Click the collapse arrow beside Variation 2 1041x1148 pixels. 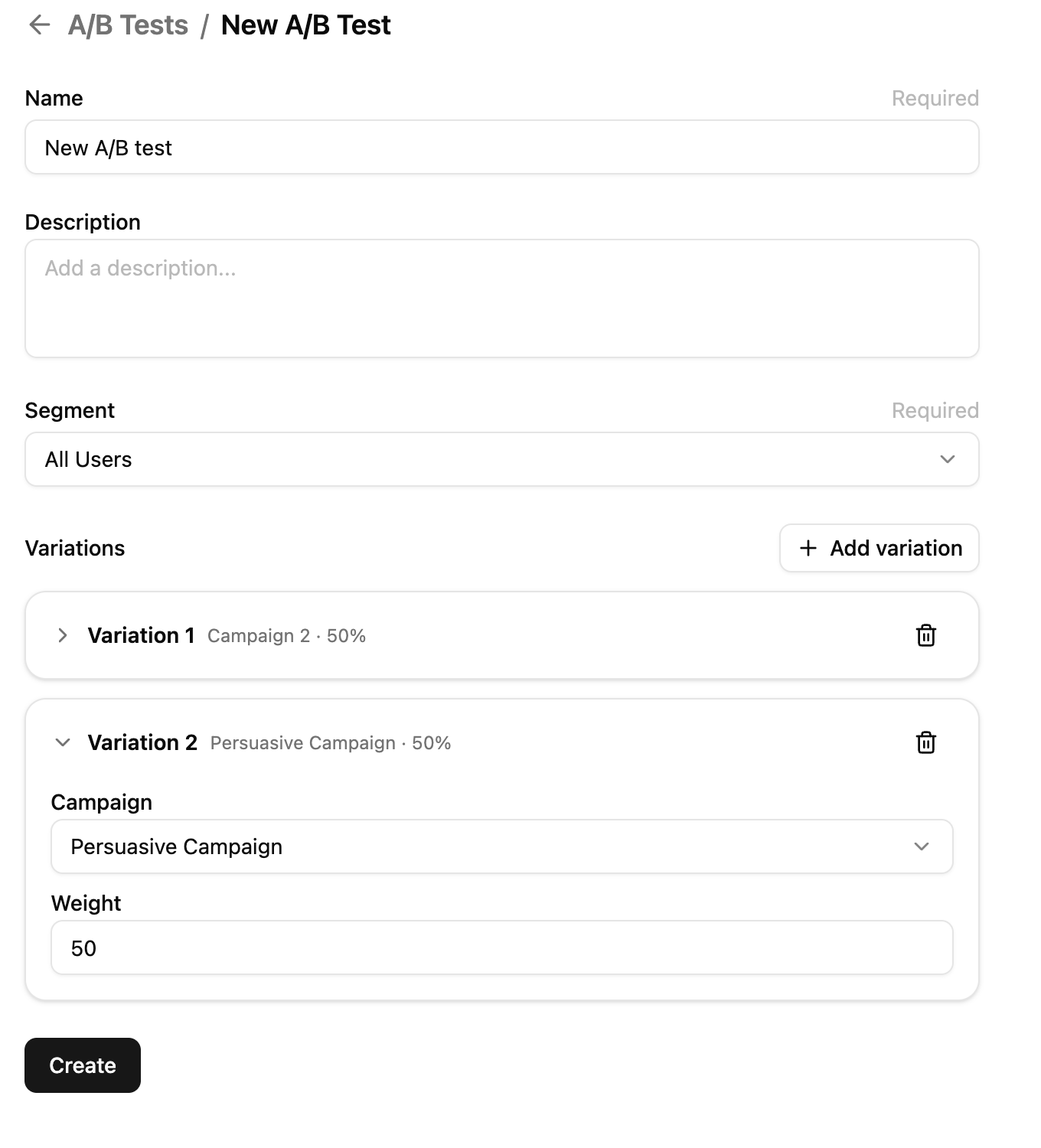click(63, 742)
